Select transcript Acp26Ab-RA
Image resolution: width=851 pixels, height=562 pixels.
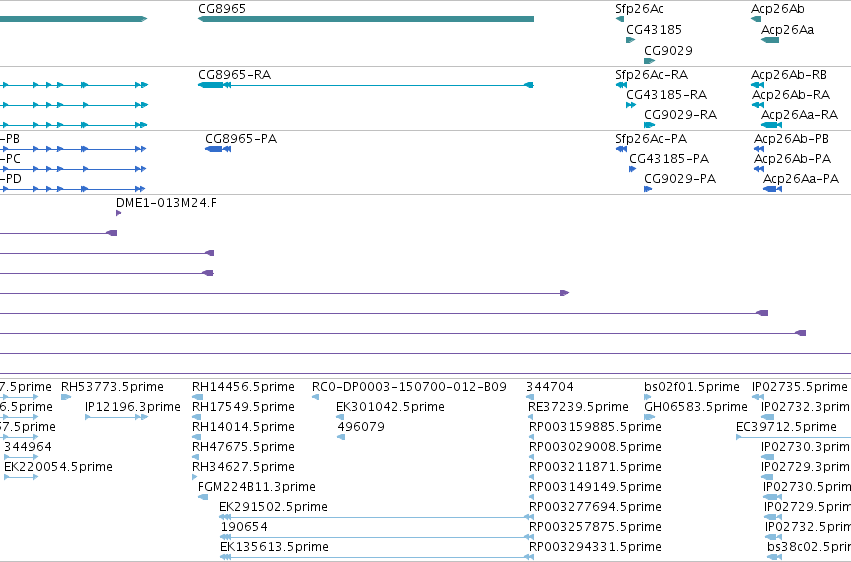point(758,105)
